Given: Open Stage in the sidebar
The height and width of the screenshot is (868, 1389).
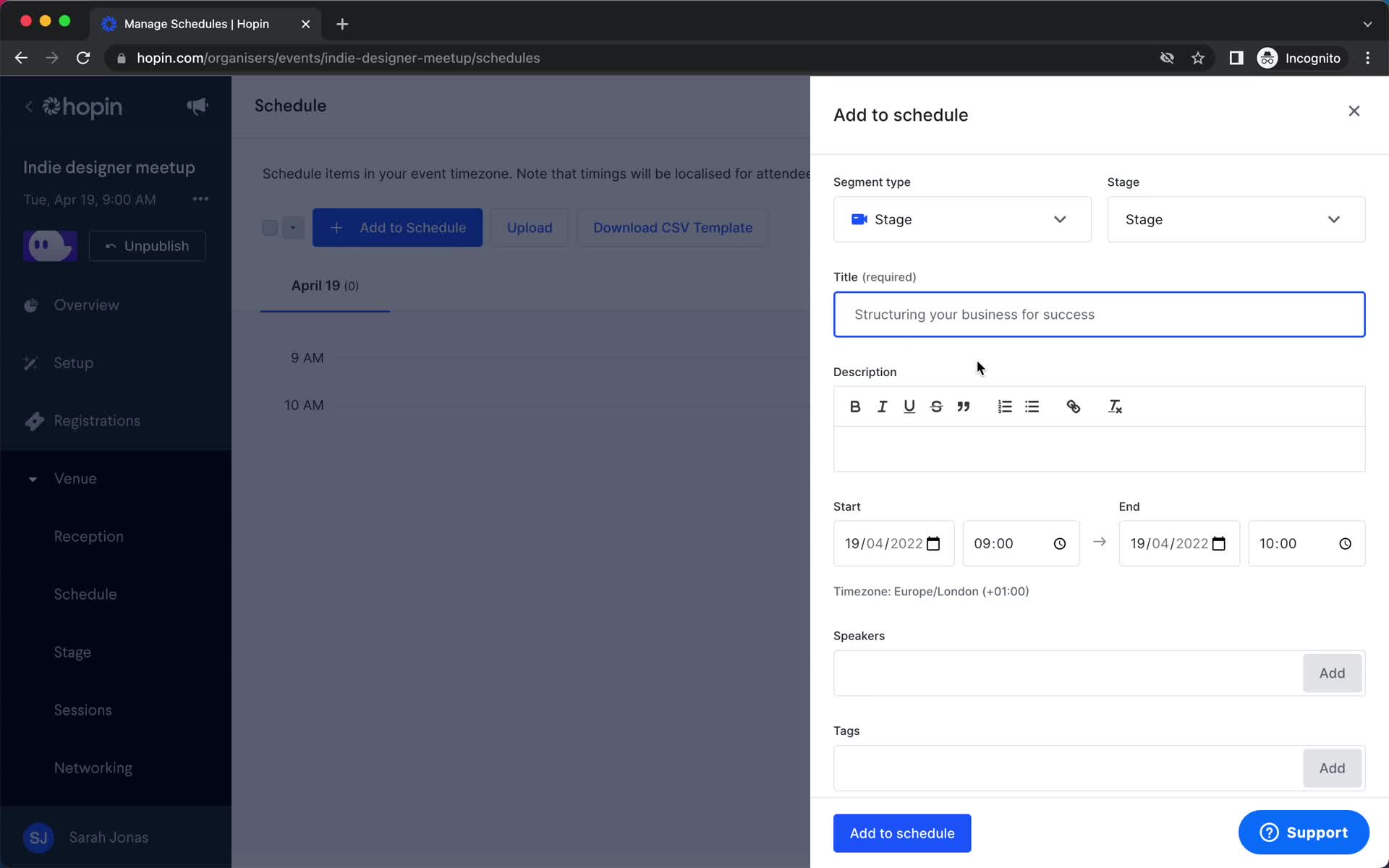Looking at the screenshot, I should point(72,652).
